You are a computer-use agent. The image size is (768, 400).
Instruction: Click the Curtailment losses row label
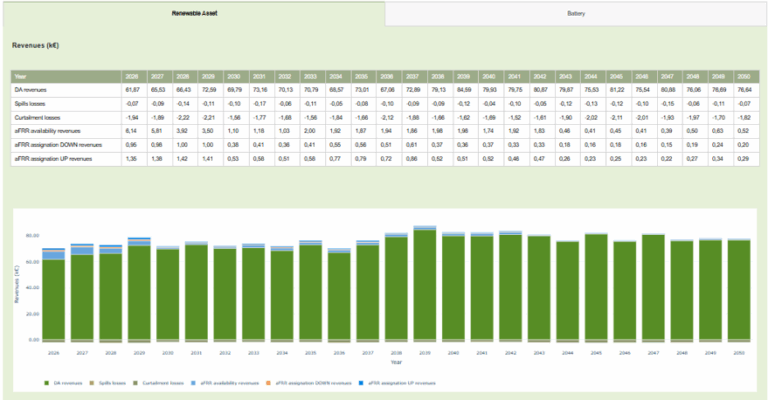[x=38, y=117]
